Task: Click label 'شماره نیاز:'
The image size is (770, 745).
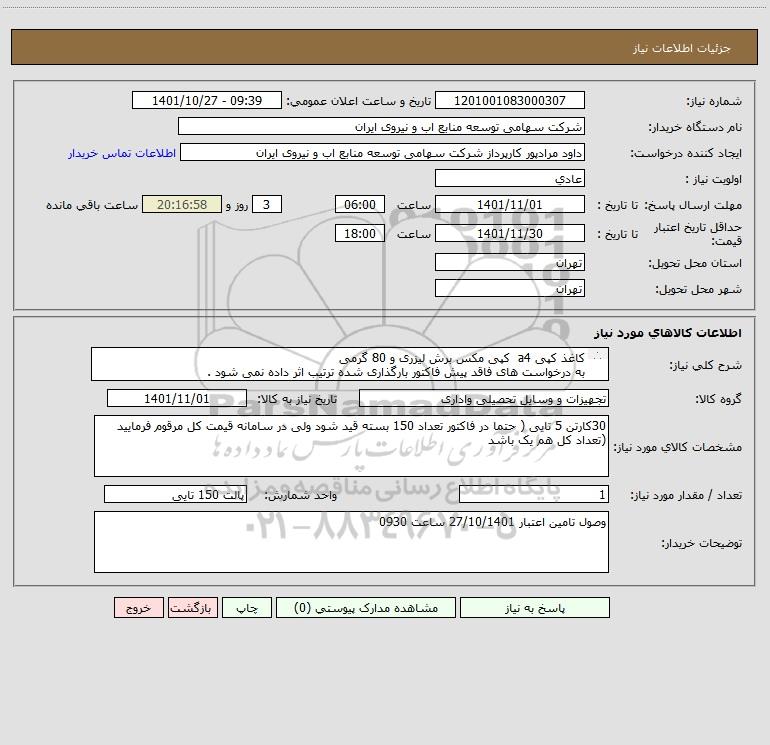Action: click(x=714, y=101)
